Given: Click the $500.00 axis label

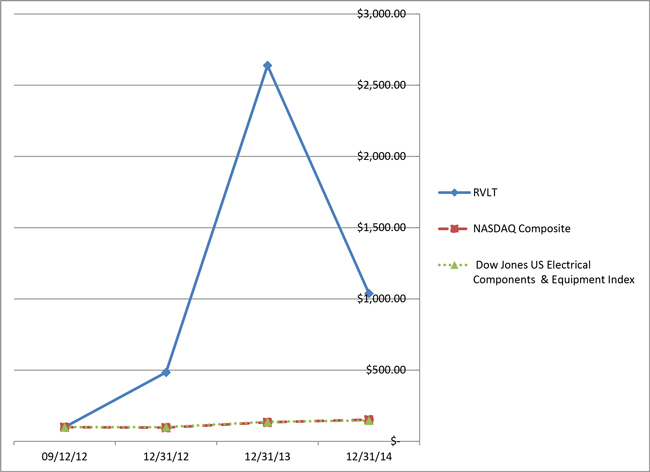Looking at the screenshot, I should [386, 370].
